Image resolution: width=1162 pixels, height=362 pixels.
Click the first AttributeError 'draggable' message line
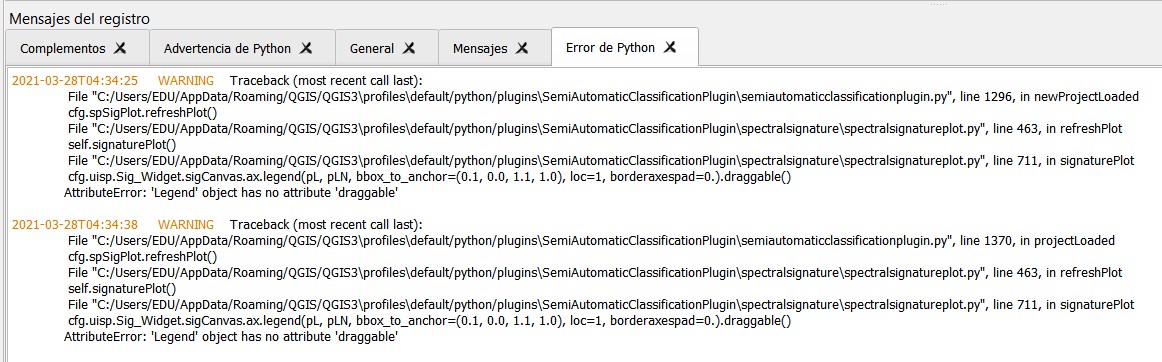[231, 192]
